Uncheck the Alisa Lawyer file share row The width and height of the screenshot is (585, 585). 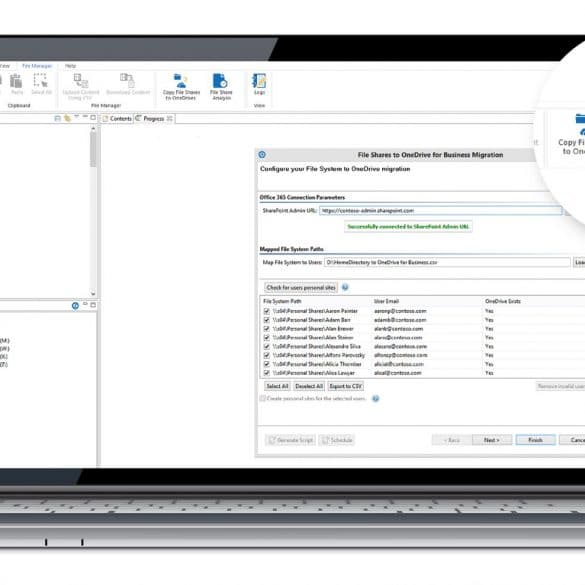click(x=266, y=373)
